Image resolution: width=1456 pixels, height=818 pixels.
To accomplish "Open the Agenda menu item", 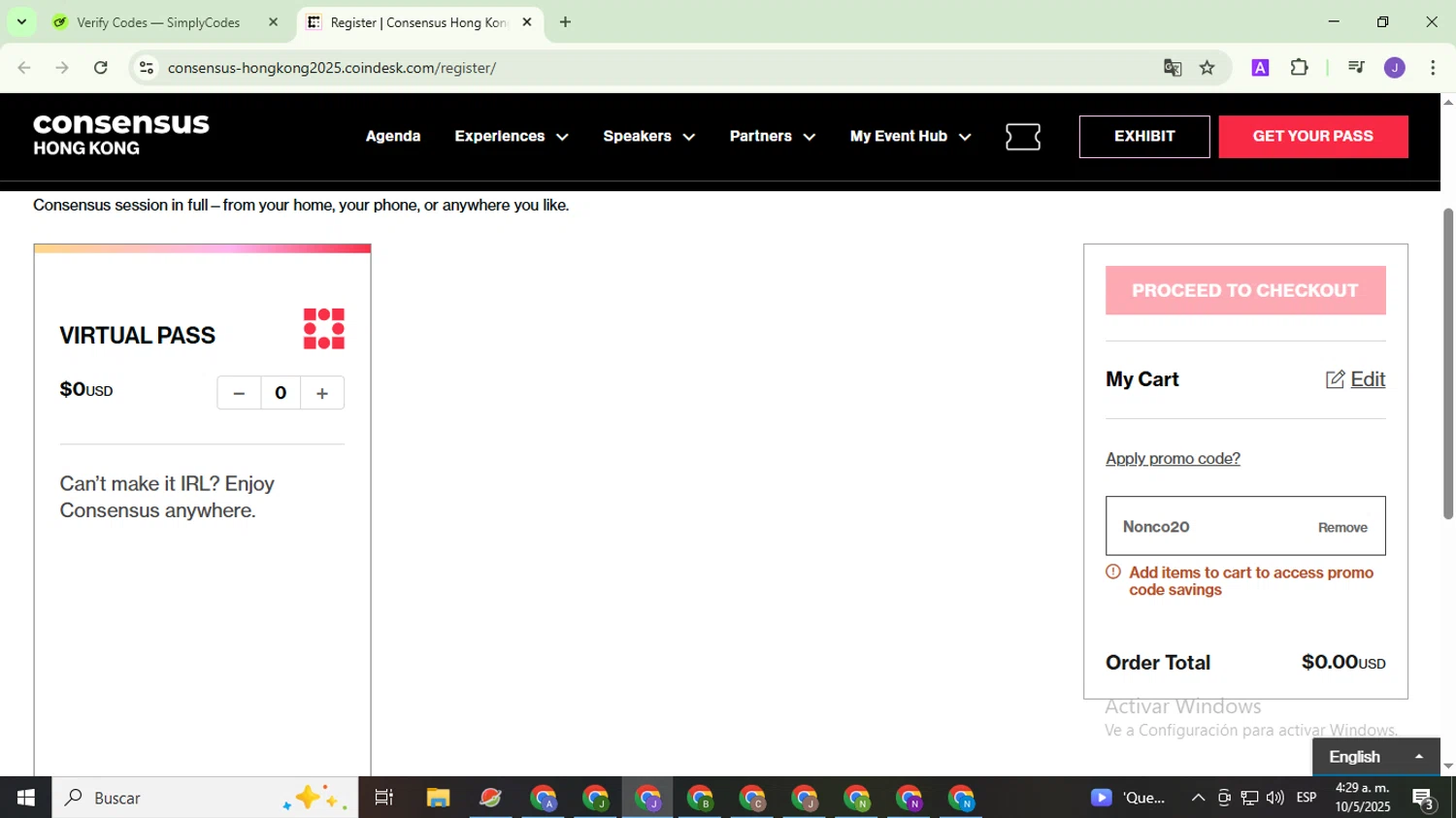I will pos(393,137).
